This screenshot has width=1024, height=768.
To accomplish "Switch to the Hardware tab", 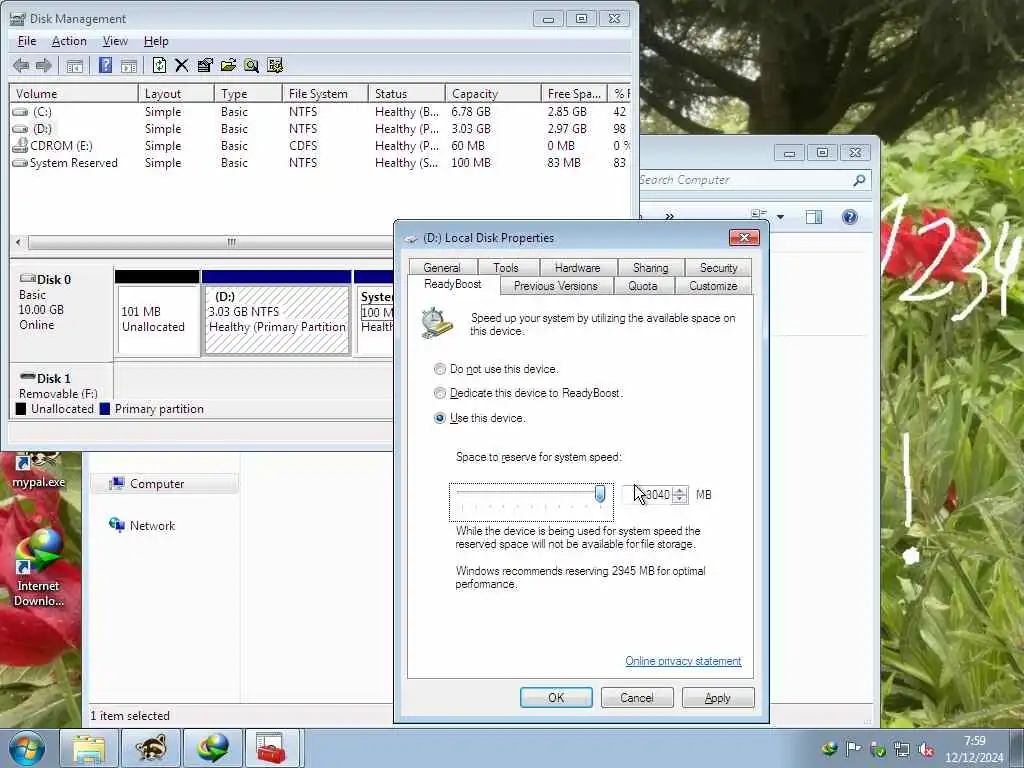I will 577,268.
